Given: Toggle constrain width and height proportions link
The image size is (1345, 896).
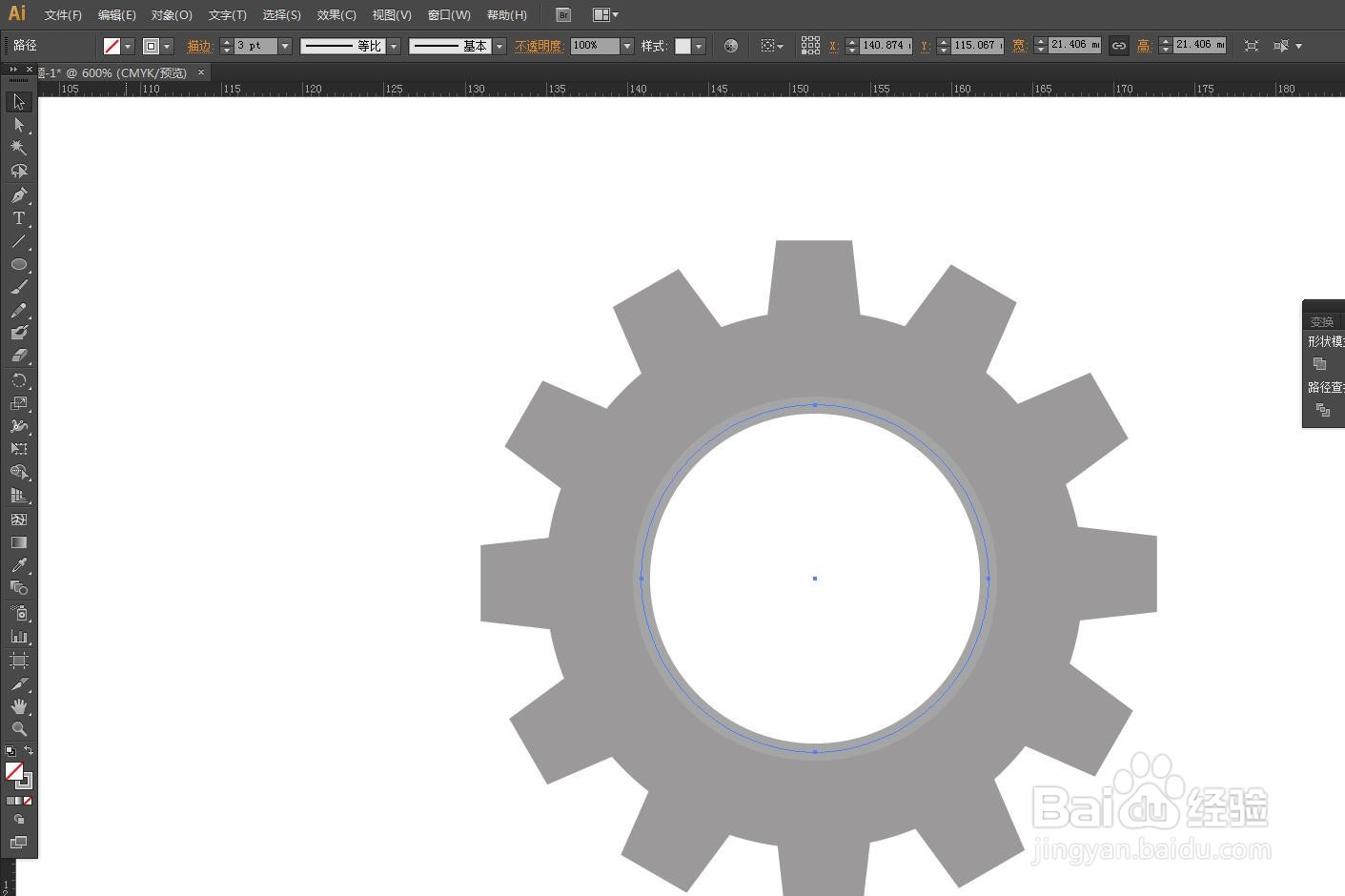Looking at the screenshot, I should [1118, 46].
